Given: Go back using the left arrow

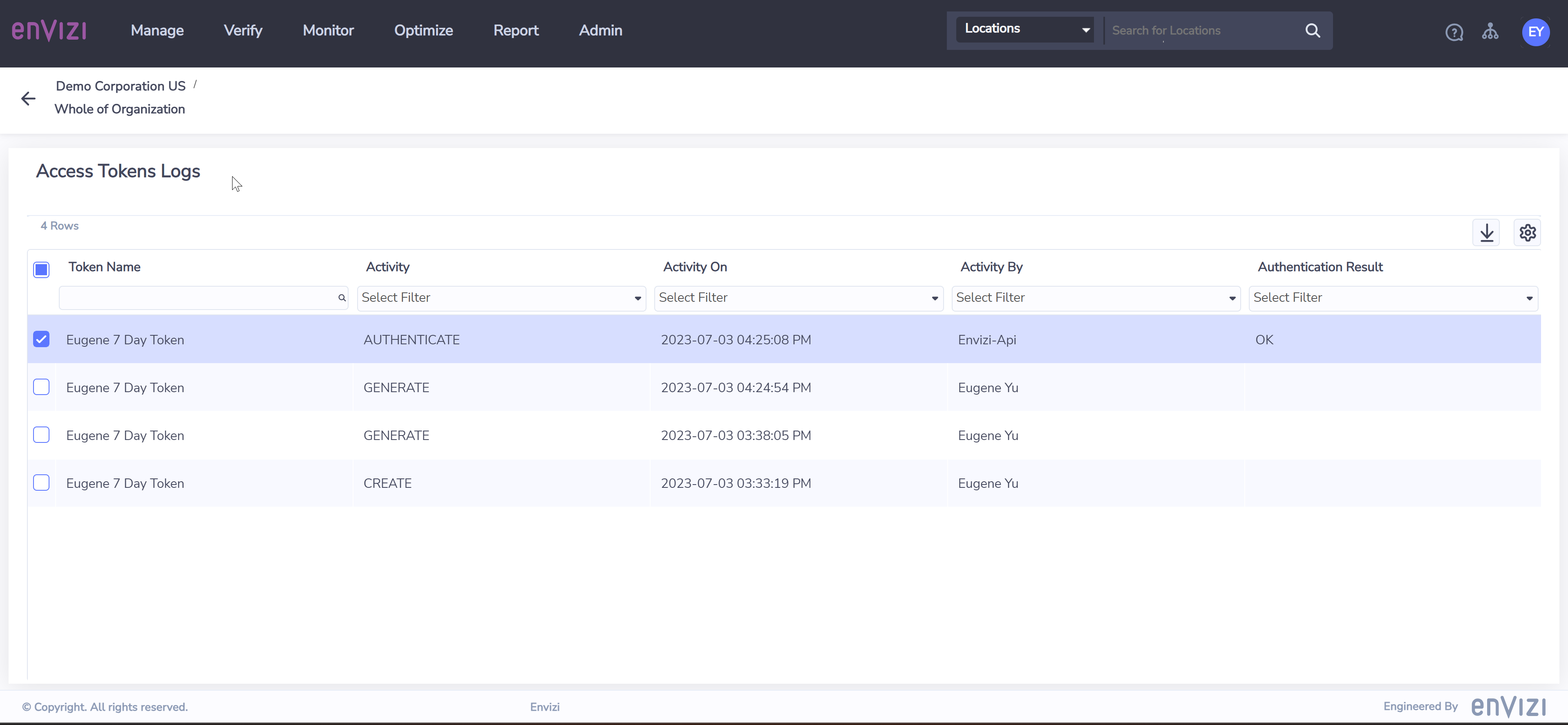Looking at the screenshot, I should (x=28, y=99).
